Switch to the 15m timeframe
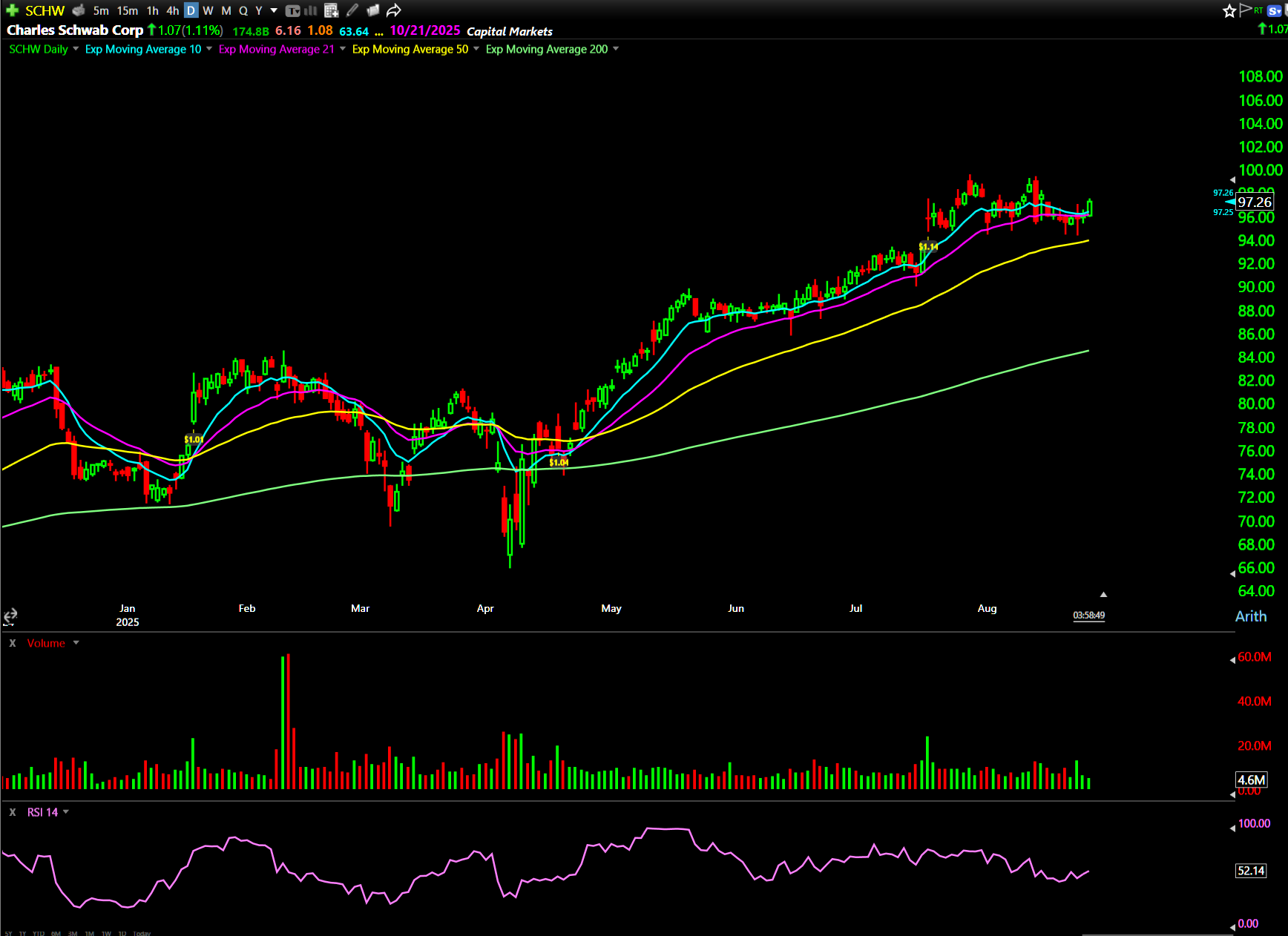Viewport: 1288px width, 936px height. tap(128, 10)
